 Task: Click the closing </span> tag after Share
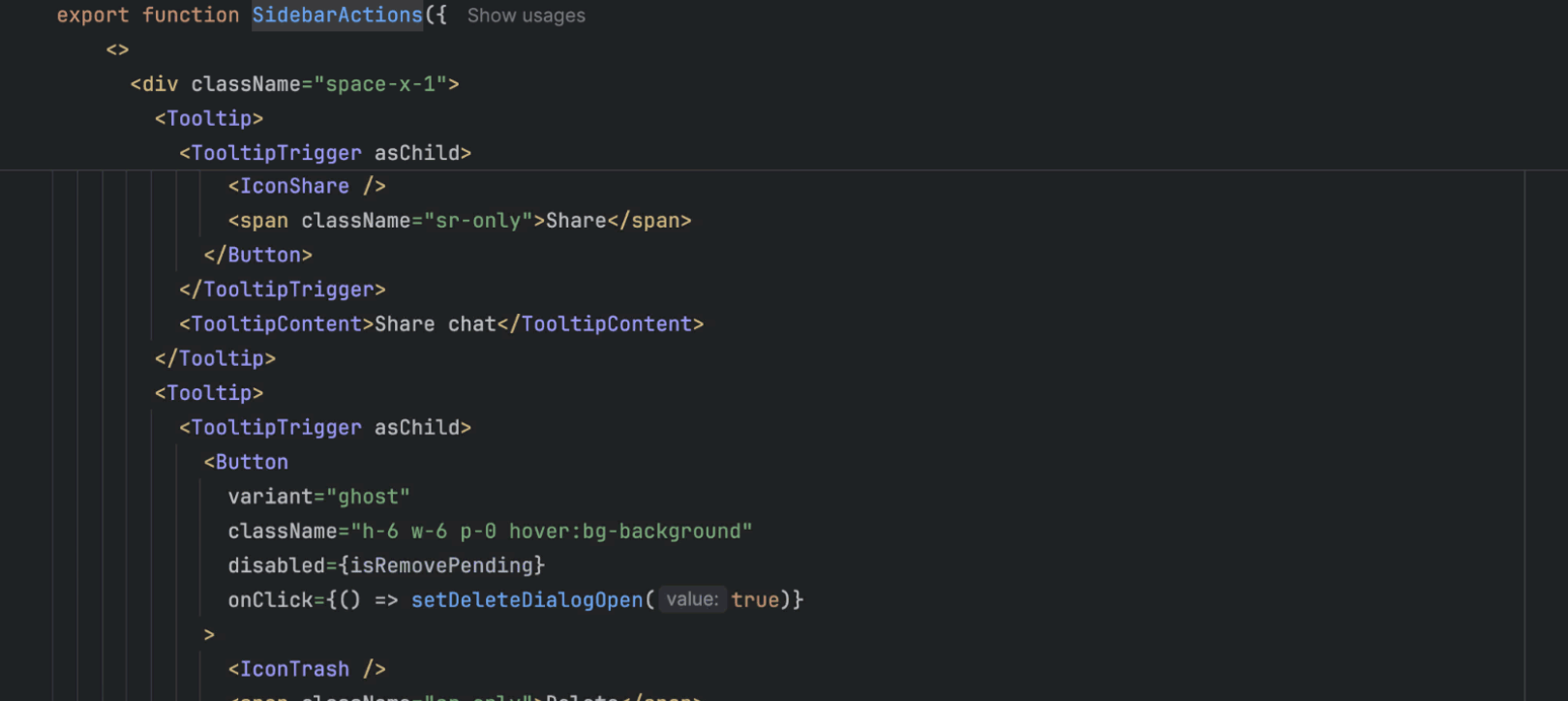(649, 221)
